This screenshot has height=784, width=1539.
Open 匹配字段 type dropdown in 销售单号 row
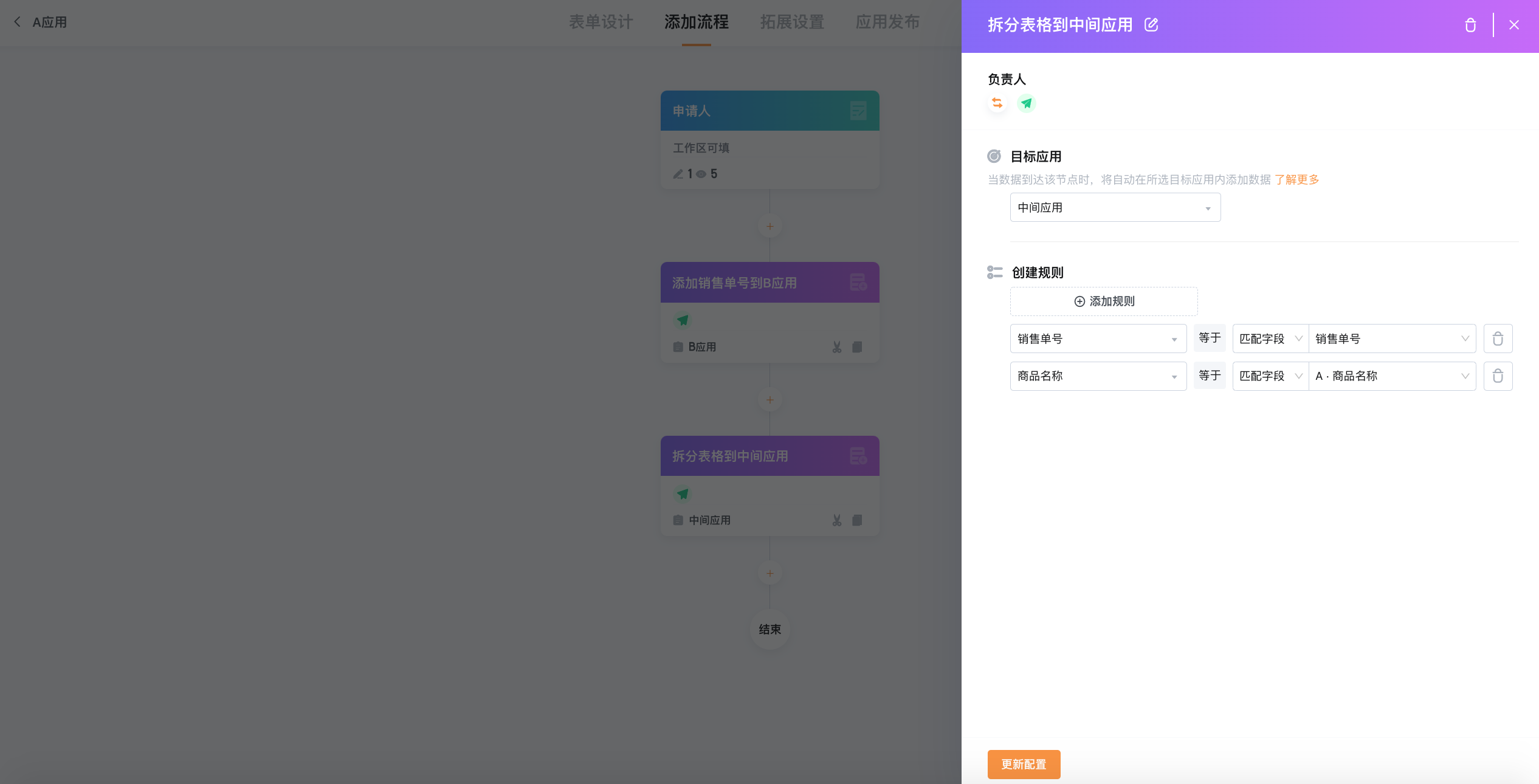tap(1270, 339)
